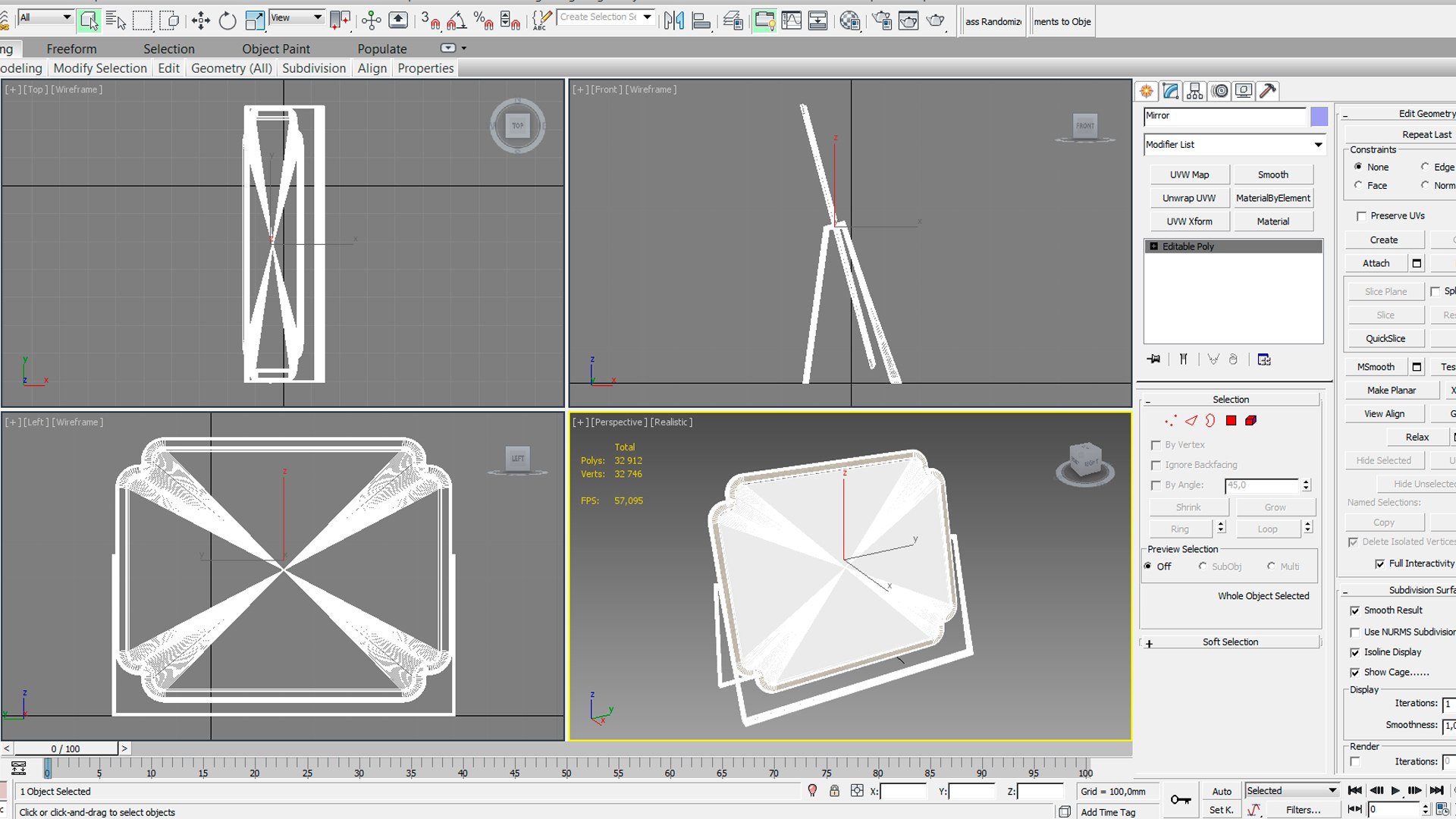Open the Material Editor icon
1456x819 pixels.
(850, 20)
